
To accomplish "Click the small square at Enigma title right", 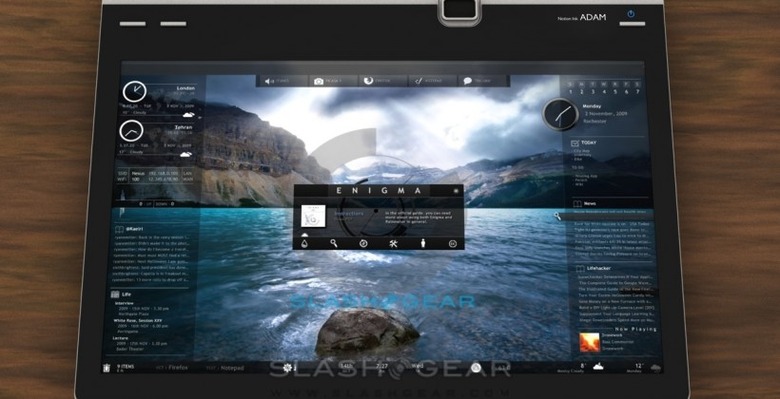I will (x=456, y=191).
